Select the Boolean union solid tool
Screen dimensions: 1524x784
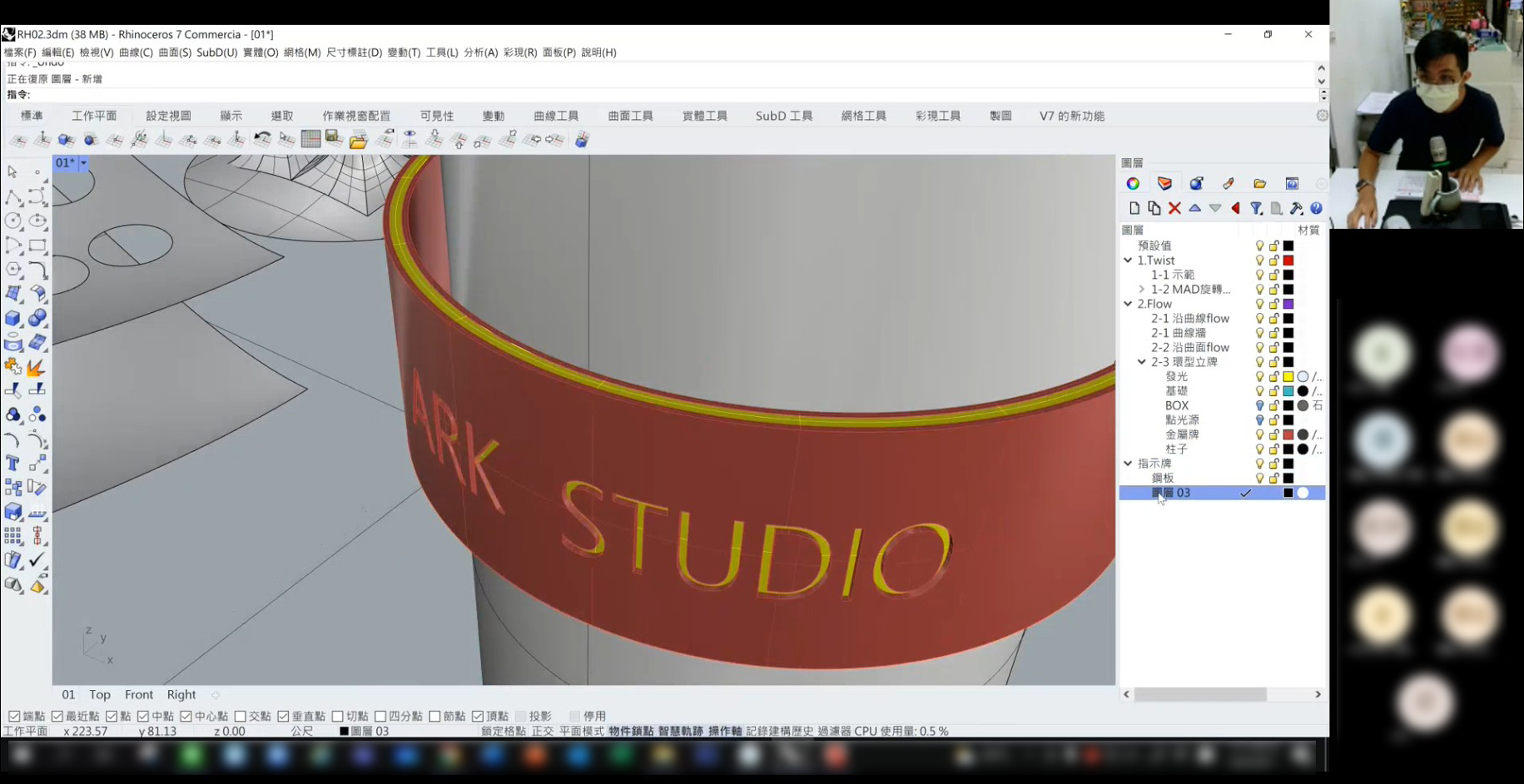[37, 319]
